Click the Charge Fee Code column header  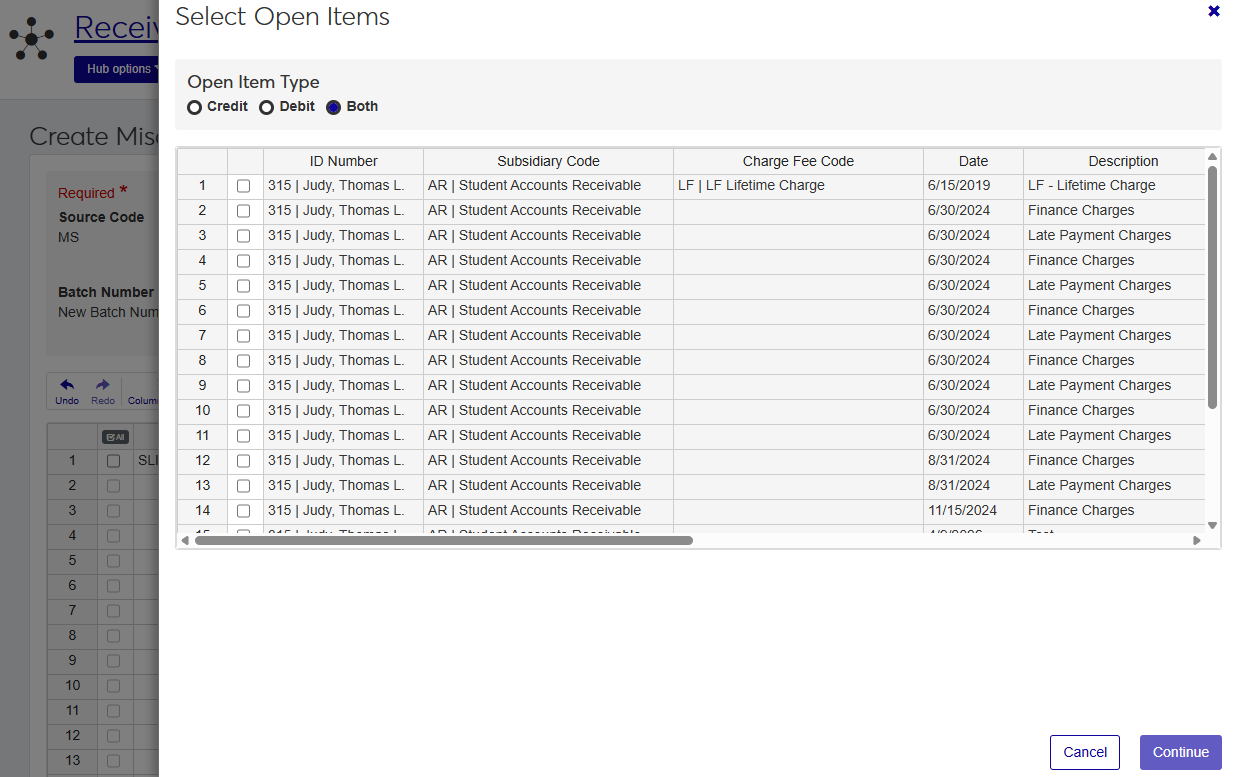click(799, 161)
